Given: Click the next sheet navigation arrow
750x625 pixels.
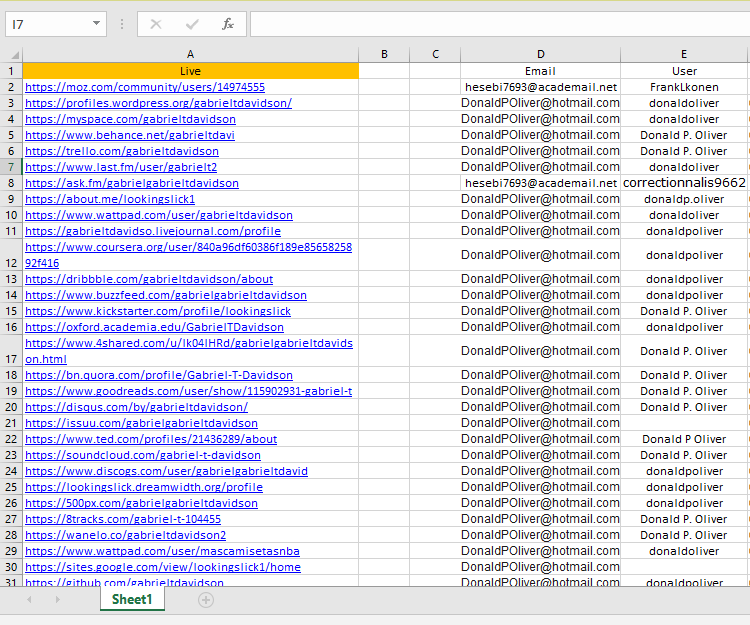Looking at the screenshot, I should 57,600.
